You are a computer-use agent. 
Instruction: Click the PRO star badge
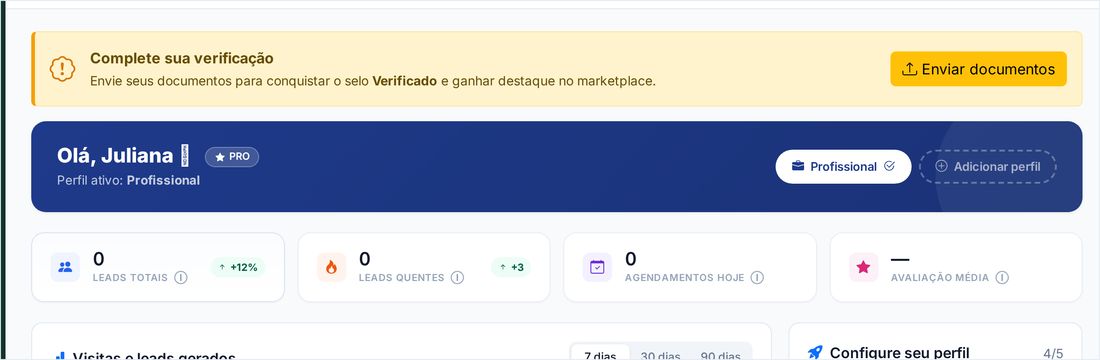click(232, 157)
